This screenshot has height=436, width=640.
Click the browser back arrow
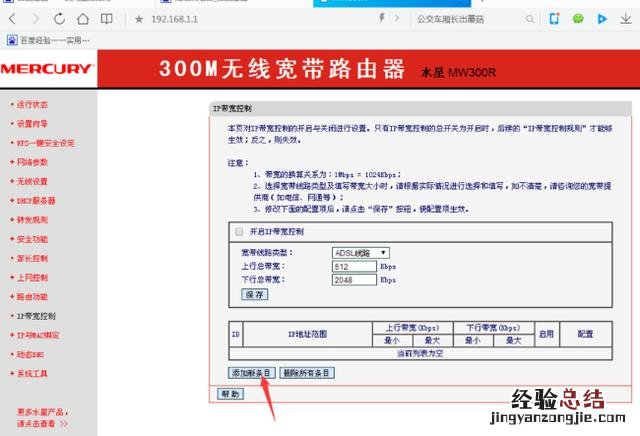[12, 19]
